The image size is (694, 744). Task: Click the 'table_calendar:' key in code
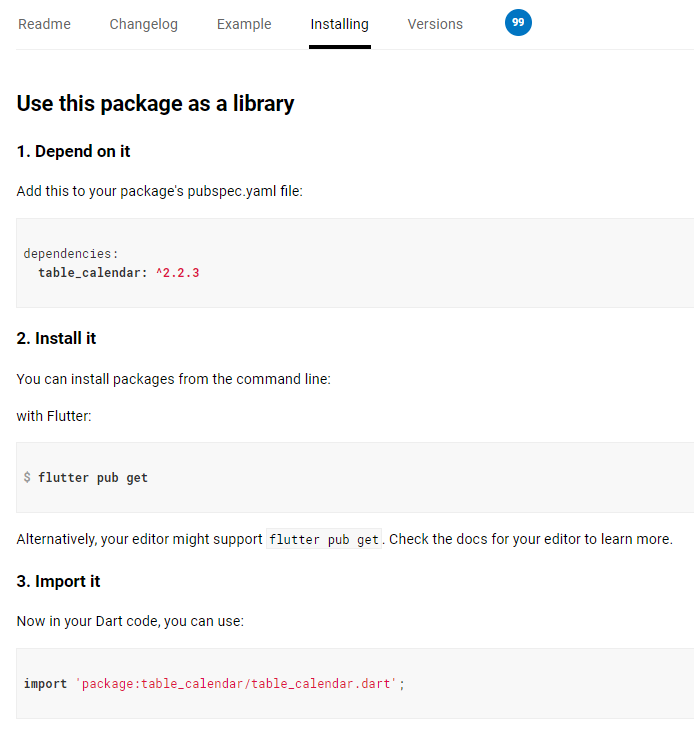tap(93, 273)
